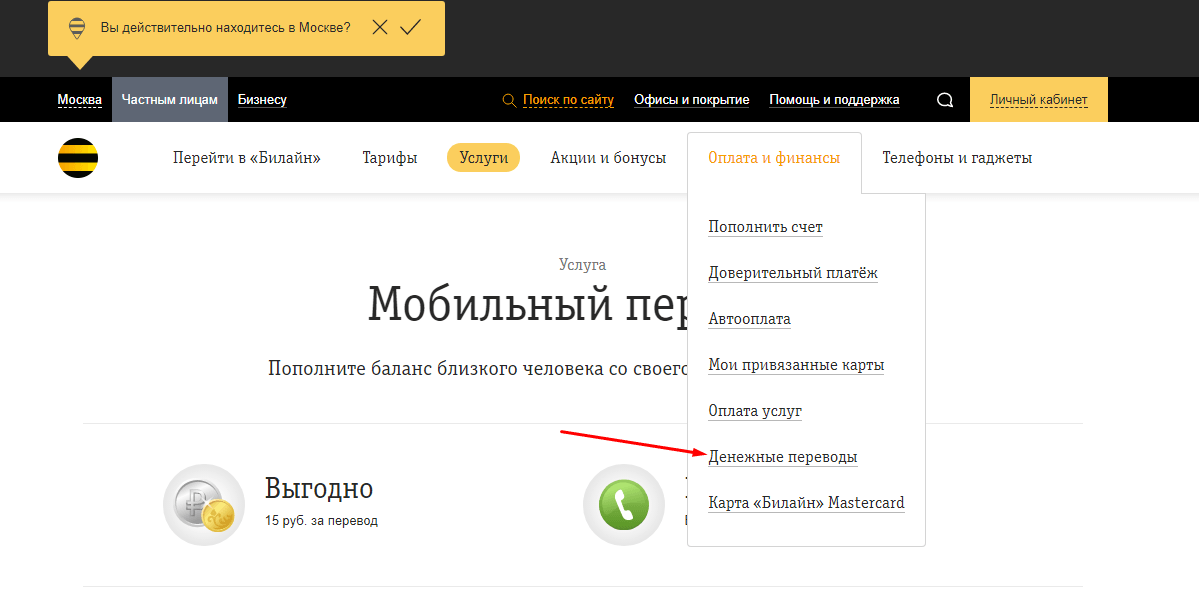Click the ruble coins icon beside Выгодно
The image size is (1199, 593).
[204, 505]
